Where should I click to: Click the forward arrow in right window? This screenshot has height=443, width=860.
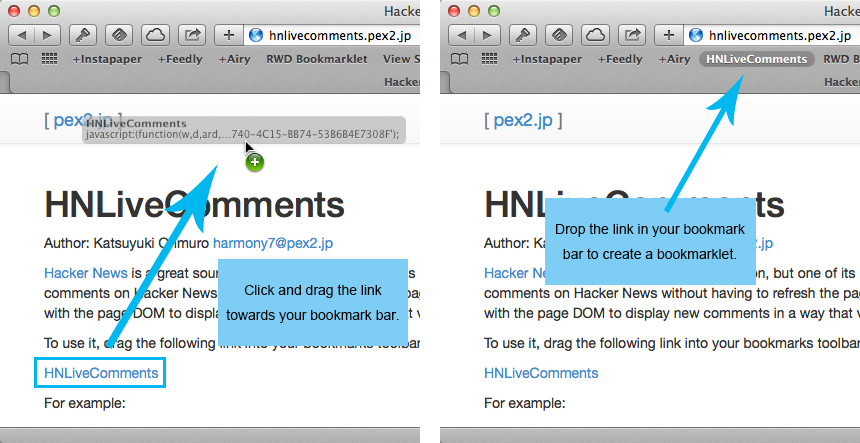(x=487, y=35)
